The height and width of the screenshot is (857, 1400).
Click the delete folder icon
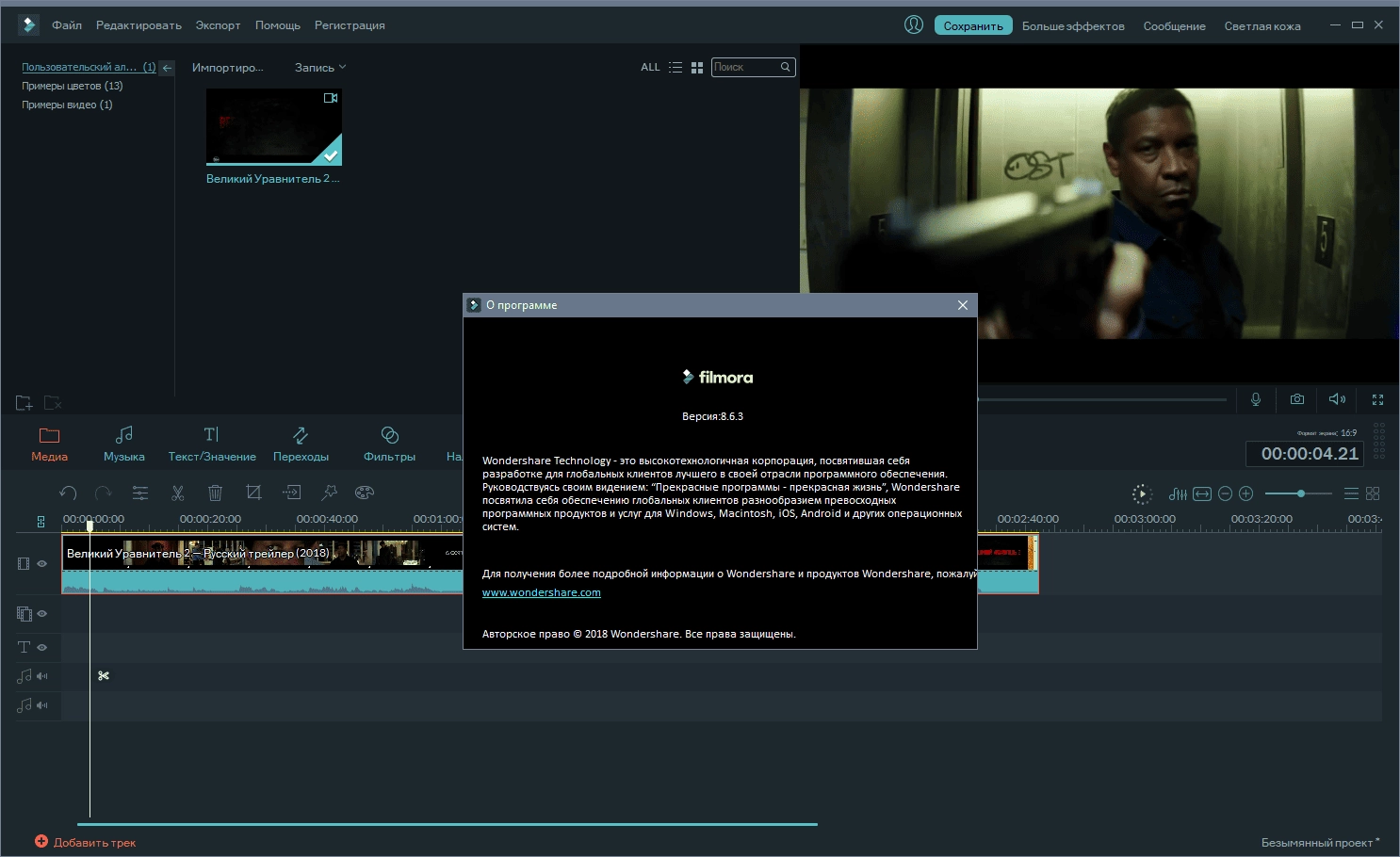53,403
